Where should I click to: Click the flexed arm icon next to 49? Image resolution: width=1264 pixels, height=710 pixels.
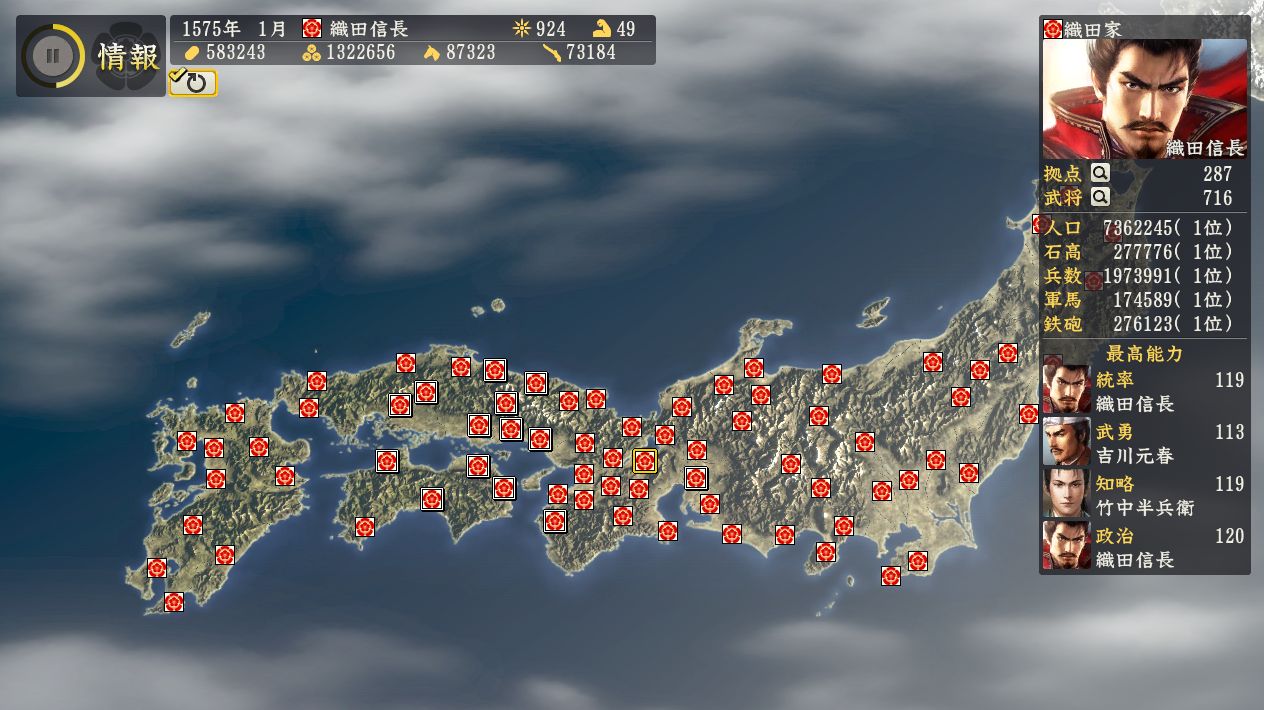pyautogui.click(x=602, y=28)
